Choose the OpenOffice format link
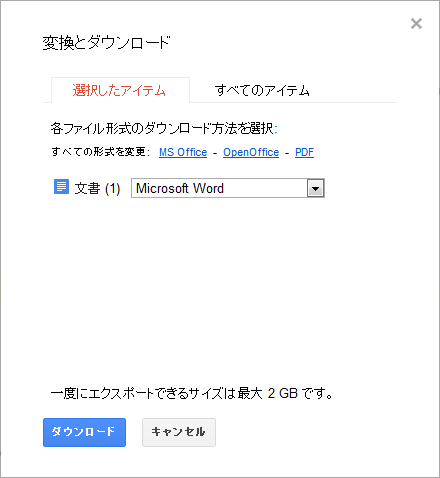Image resolution: width=440 pixels, height=478 pixels. [x=251, y=152]
